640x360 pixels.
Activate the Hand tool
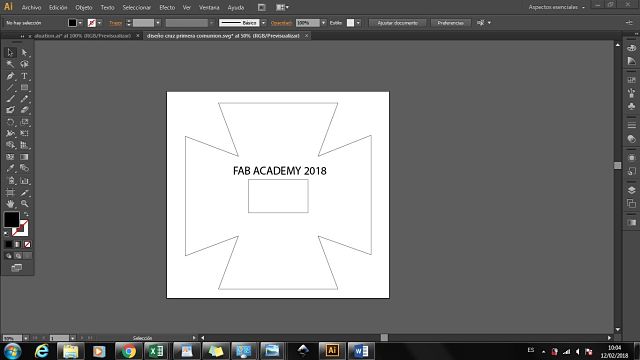coord(10,204)
